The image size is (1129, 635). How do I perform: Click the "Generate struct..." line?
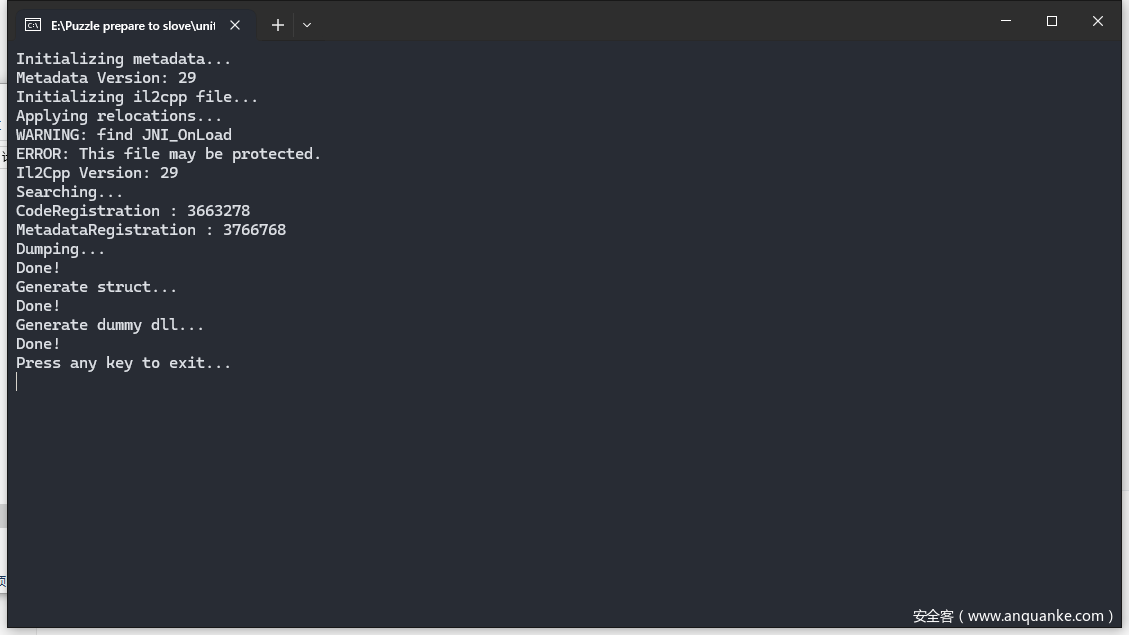[96, 287]
